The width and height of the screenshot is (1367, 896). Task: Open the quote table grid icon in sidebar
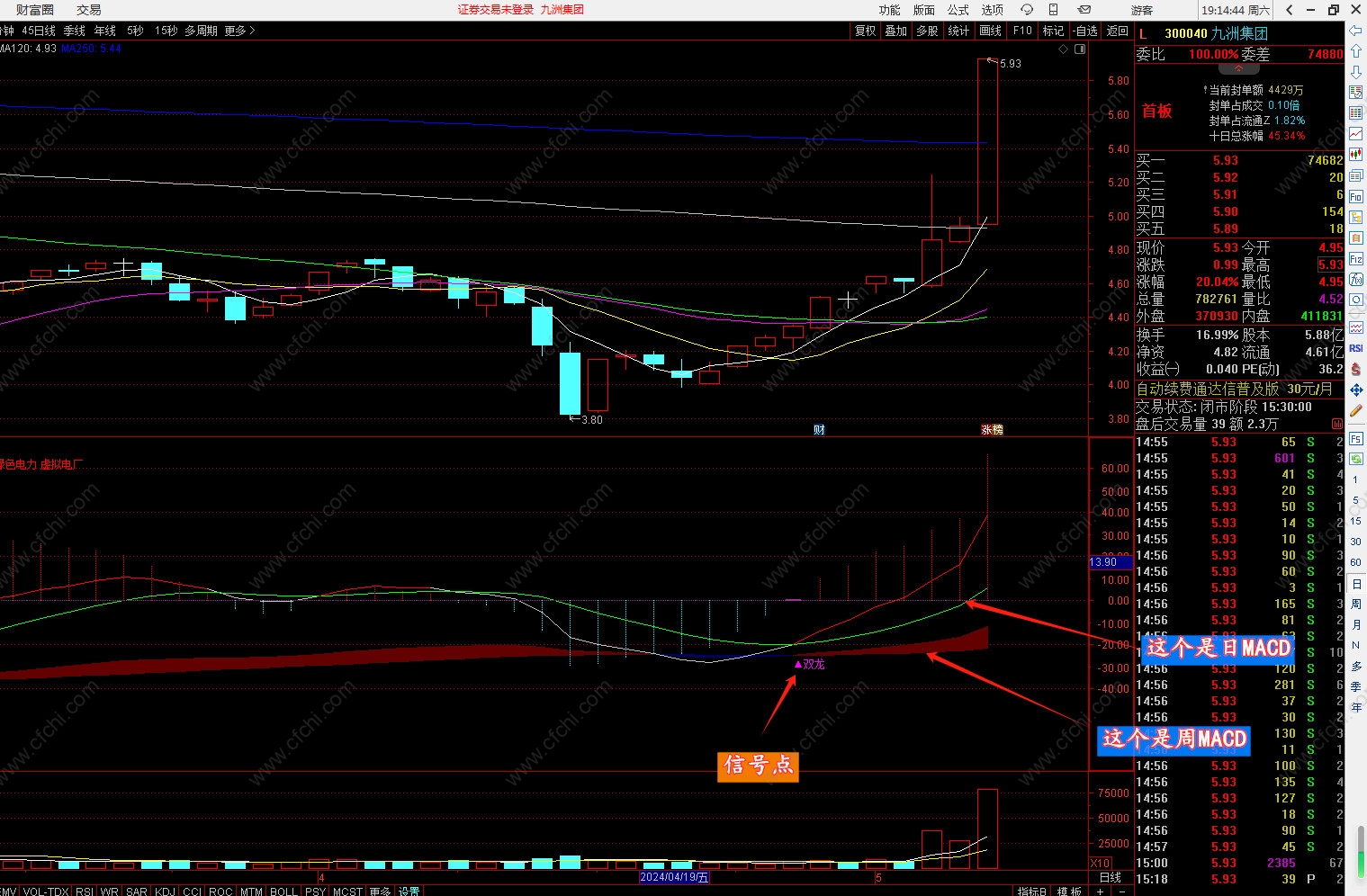point(1355,113)
